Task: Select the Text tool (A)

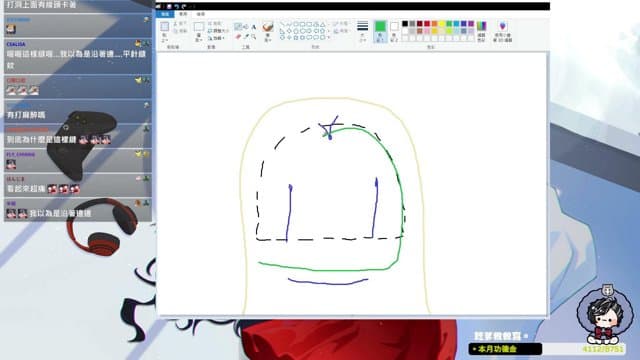Action: tap(253, 27)
